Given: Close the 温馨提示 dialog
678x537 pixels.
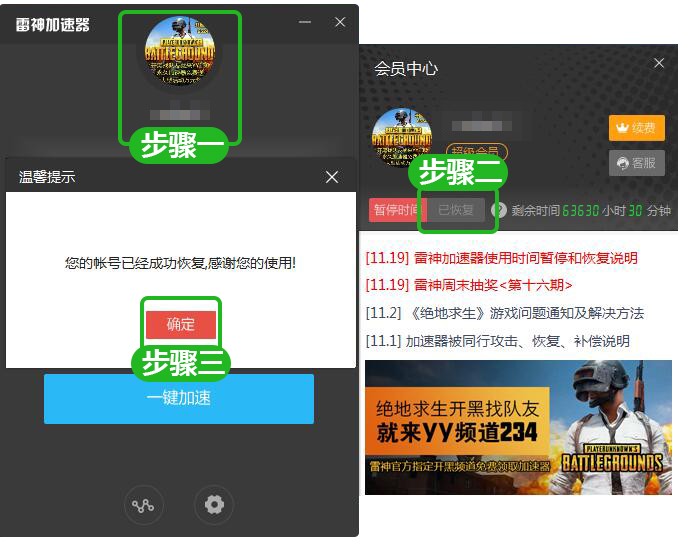Looking at the screenshot, I should (x=332, y=177).
